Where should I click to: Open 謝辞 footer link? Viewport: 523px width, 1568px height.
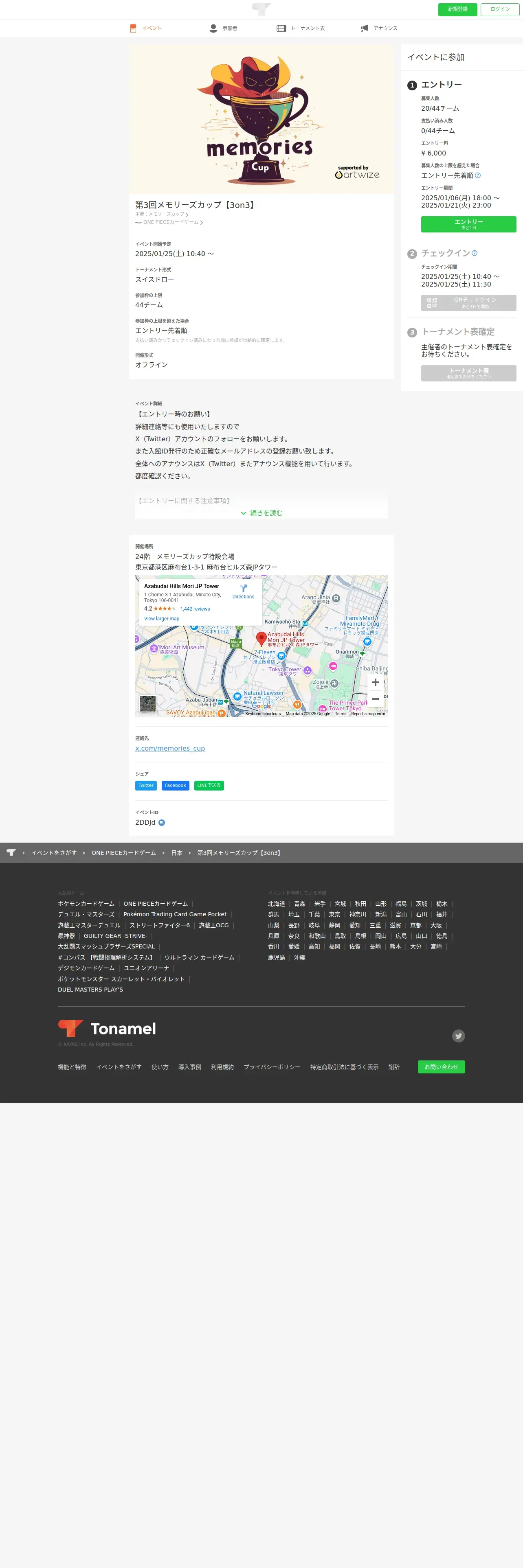[x=394, y=1067]
